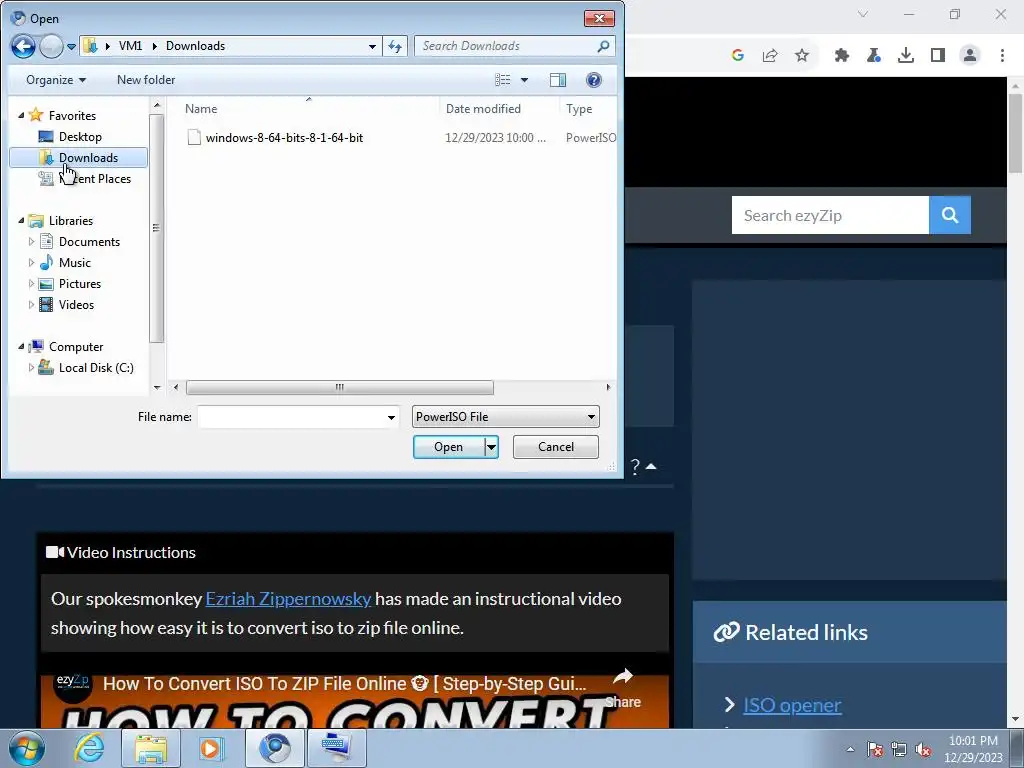Share the YouTube video via Share arrow
This screenshot has height=768, width=1024.
[x=623, y=687]
